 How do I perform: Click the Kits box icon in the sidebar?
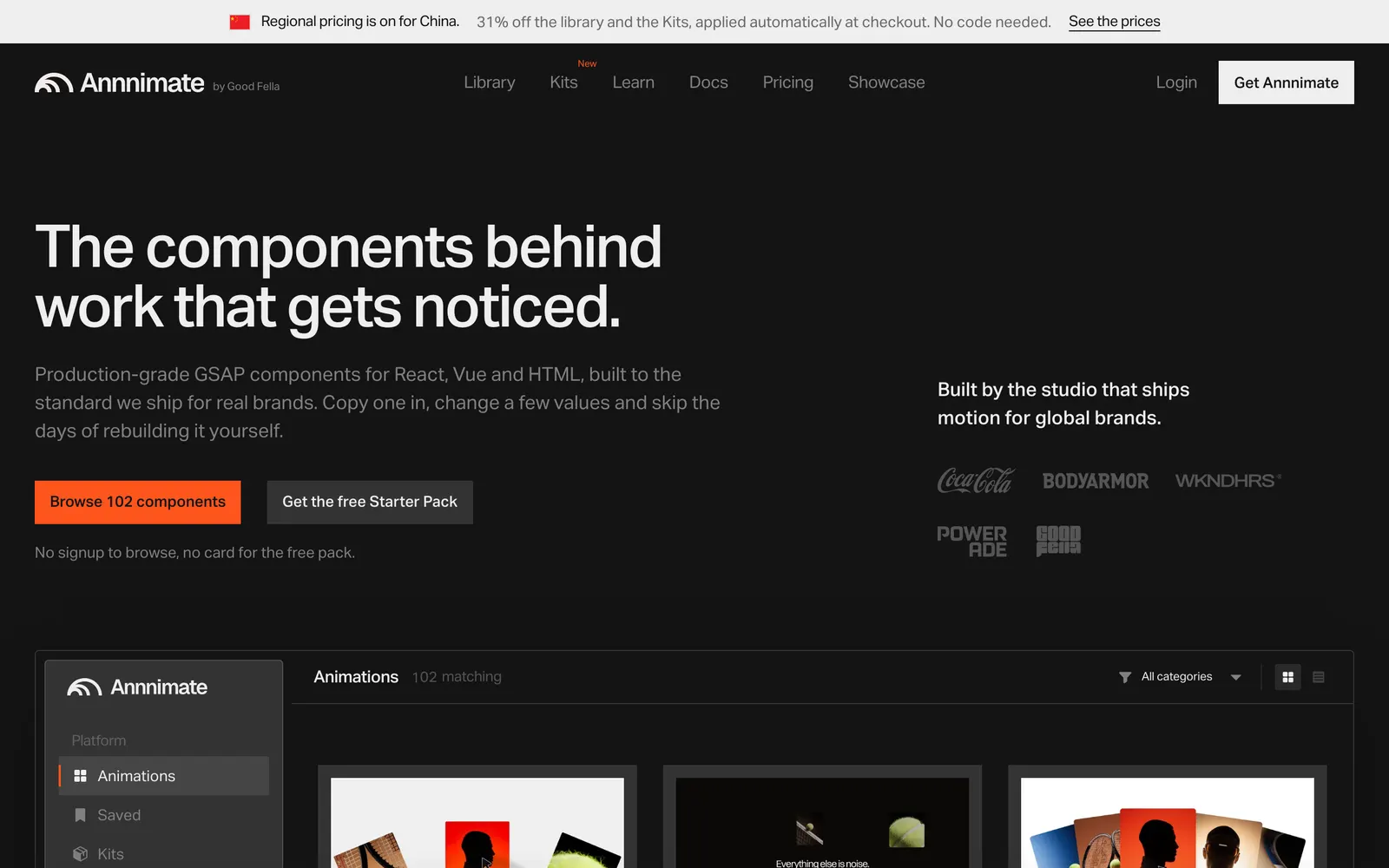pyautogui.click(x=80, y=854)
